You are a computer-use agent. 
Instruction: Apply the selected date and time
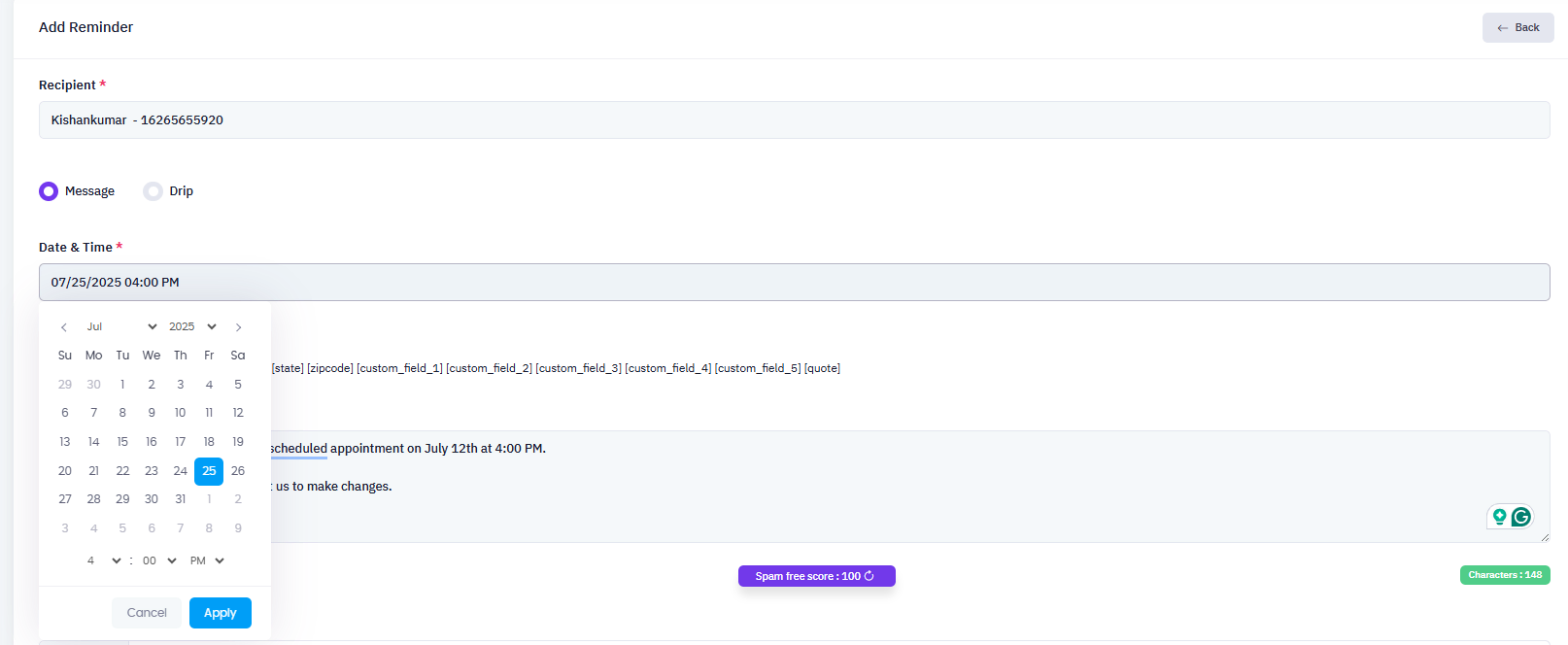tap(221, 613)
